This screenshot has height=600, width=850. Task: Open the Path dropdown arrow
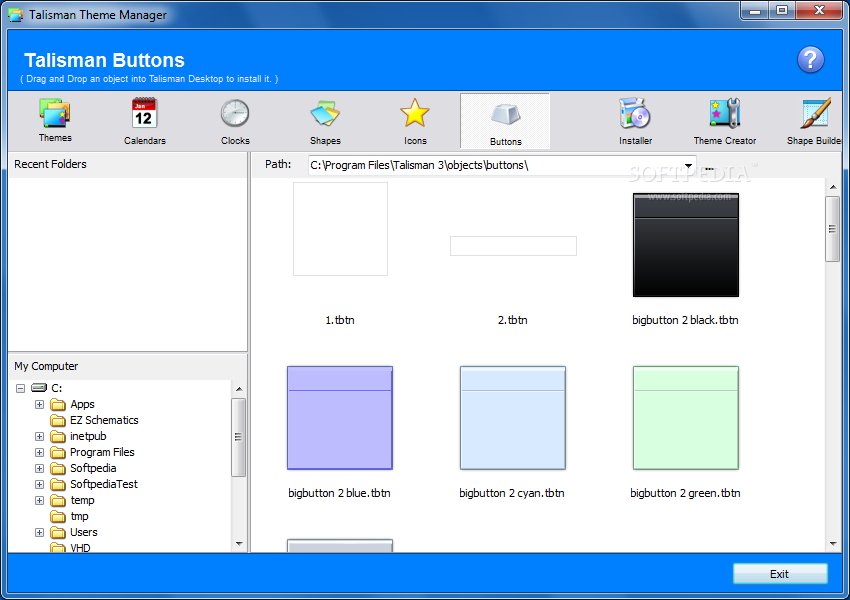[688, 165]
